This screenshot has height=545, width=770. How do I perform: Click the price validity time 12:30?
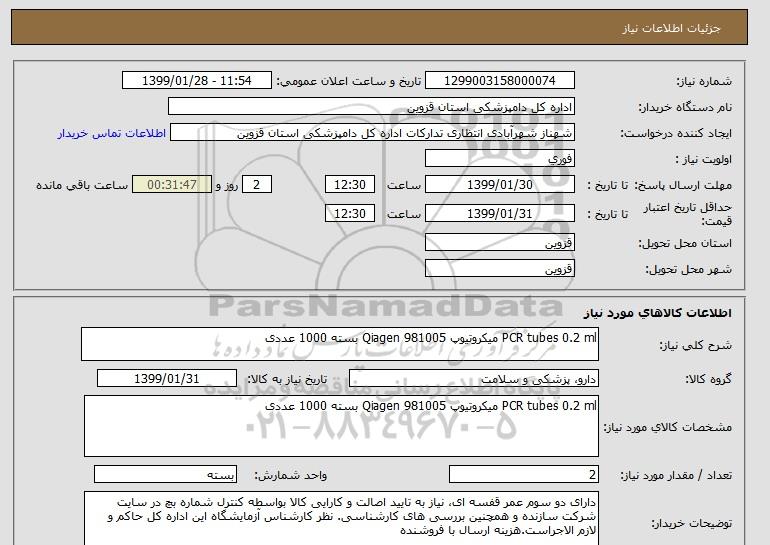click(350, 214)
